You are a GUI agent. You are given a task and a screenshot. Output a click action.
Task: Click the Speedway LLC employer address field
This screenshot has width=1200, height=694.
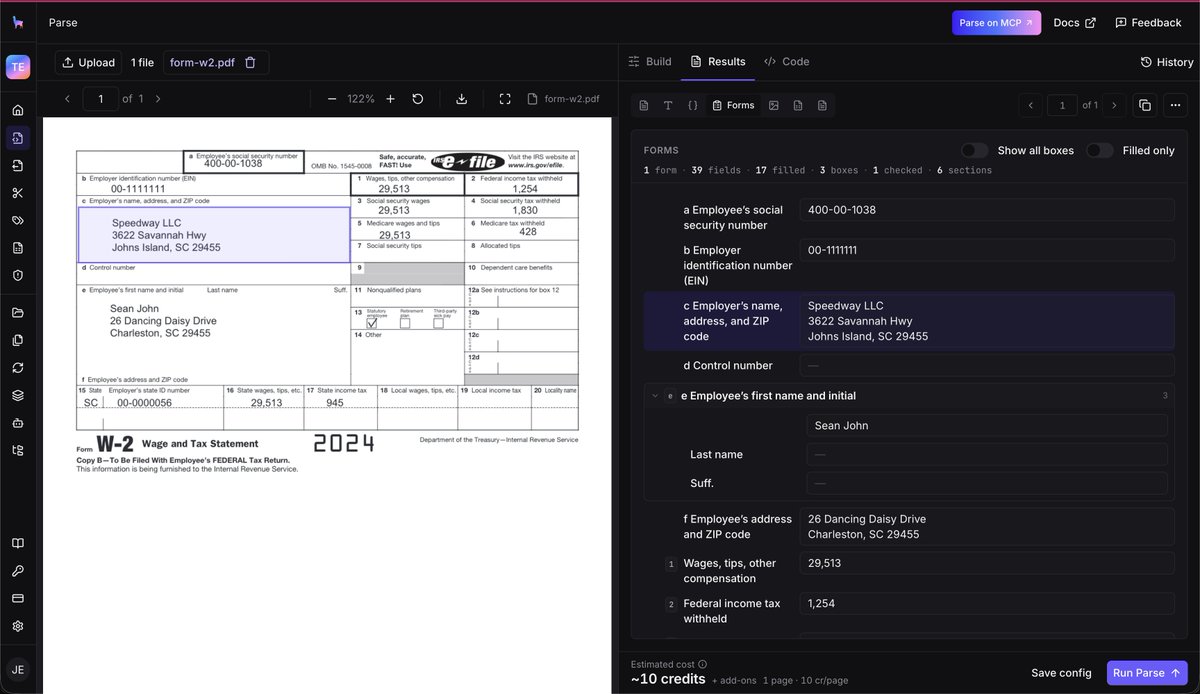click(987, 321)
